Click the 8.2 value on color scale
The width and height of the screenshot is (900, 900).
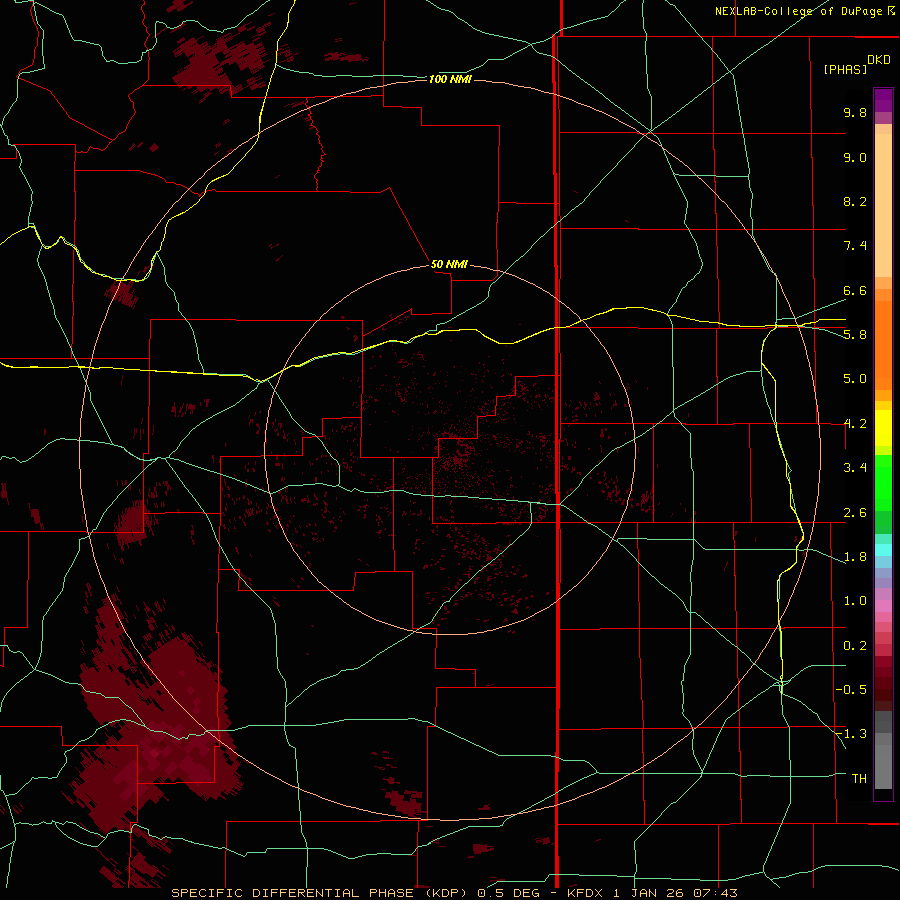click(x=855, y=201)
